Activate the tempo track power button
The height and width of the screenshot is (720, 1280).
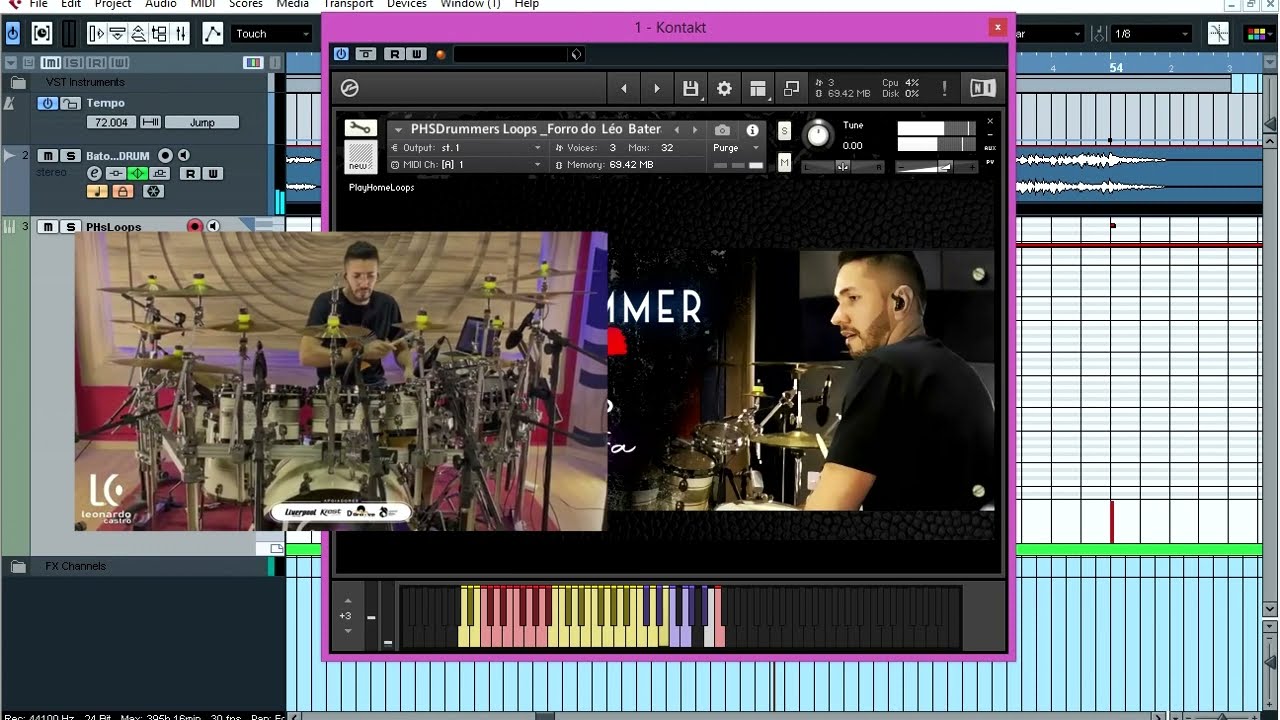[47, 103]
